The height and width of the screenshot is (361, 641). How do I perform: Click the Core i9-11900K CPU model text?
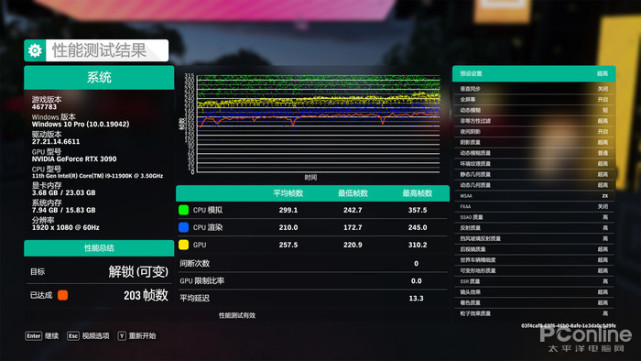coord(97,176)
